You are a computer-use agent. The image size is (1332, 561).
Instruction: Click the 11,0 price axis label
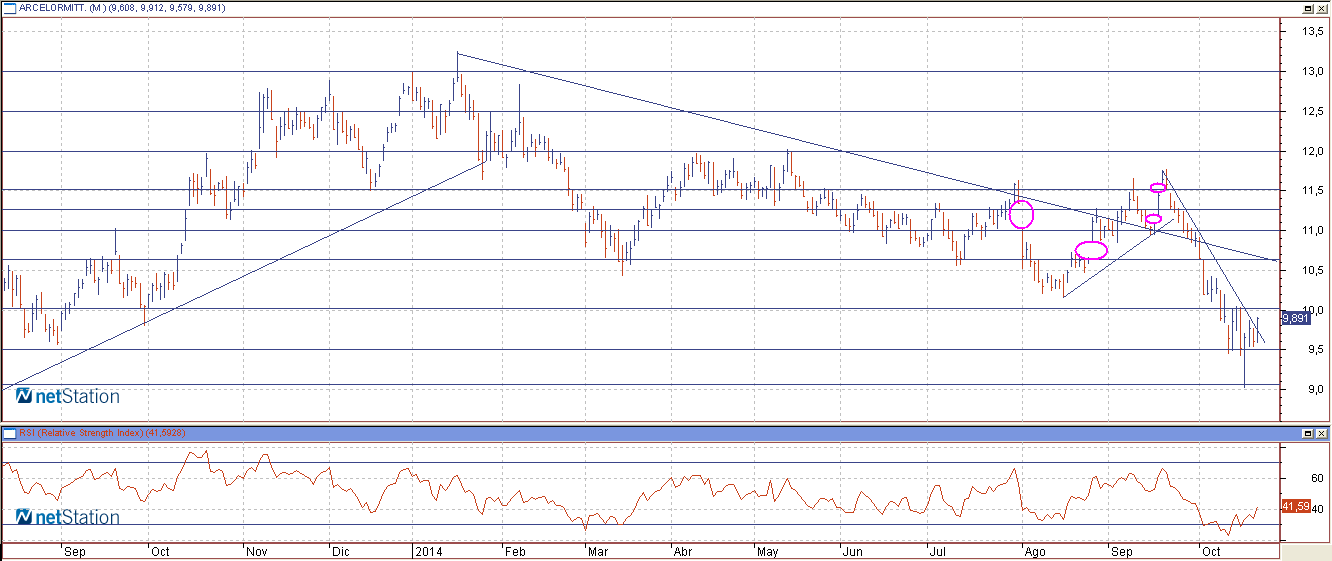pyautogui.click(x=1312, y=231)
